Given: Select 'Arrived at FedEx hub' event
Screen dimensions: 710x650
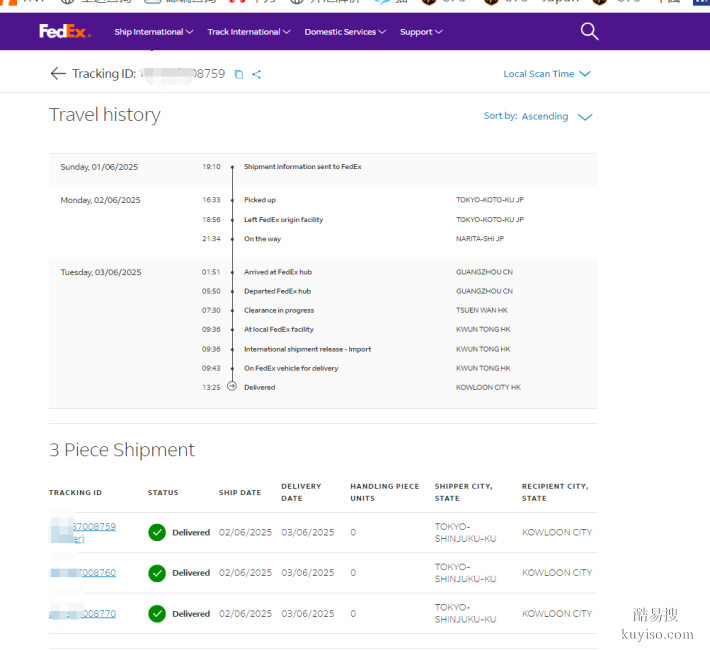Looking at the screenshot, I should tap(278, 272).
